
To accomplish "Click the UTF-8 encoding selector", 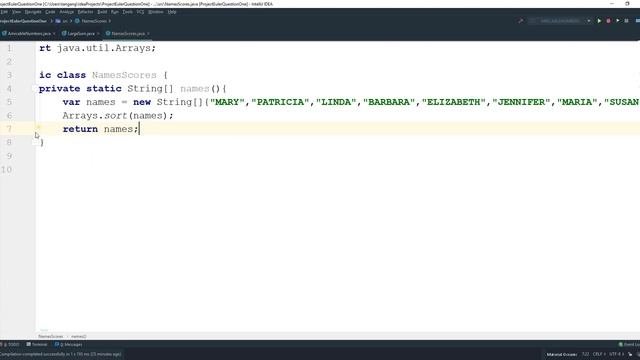I will [616, 354].
